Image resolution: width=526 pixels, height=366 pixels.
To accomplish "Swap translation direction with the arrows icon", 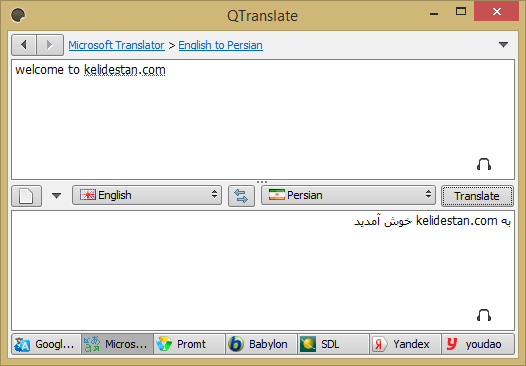I will coord(241,196).
